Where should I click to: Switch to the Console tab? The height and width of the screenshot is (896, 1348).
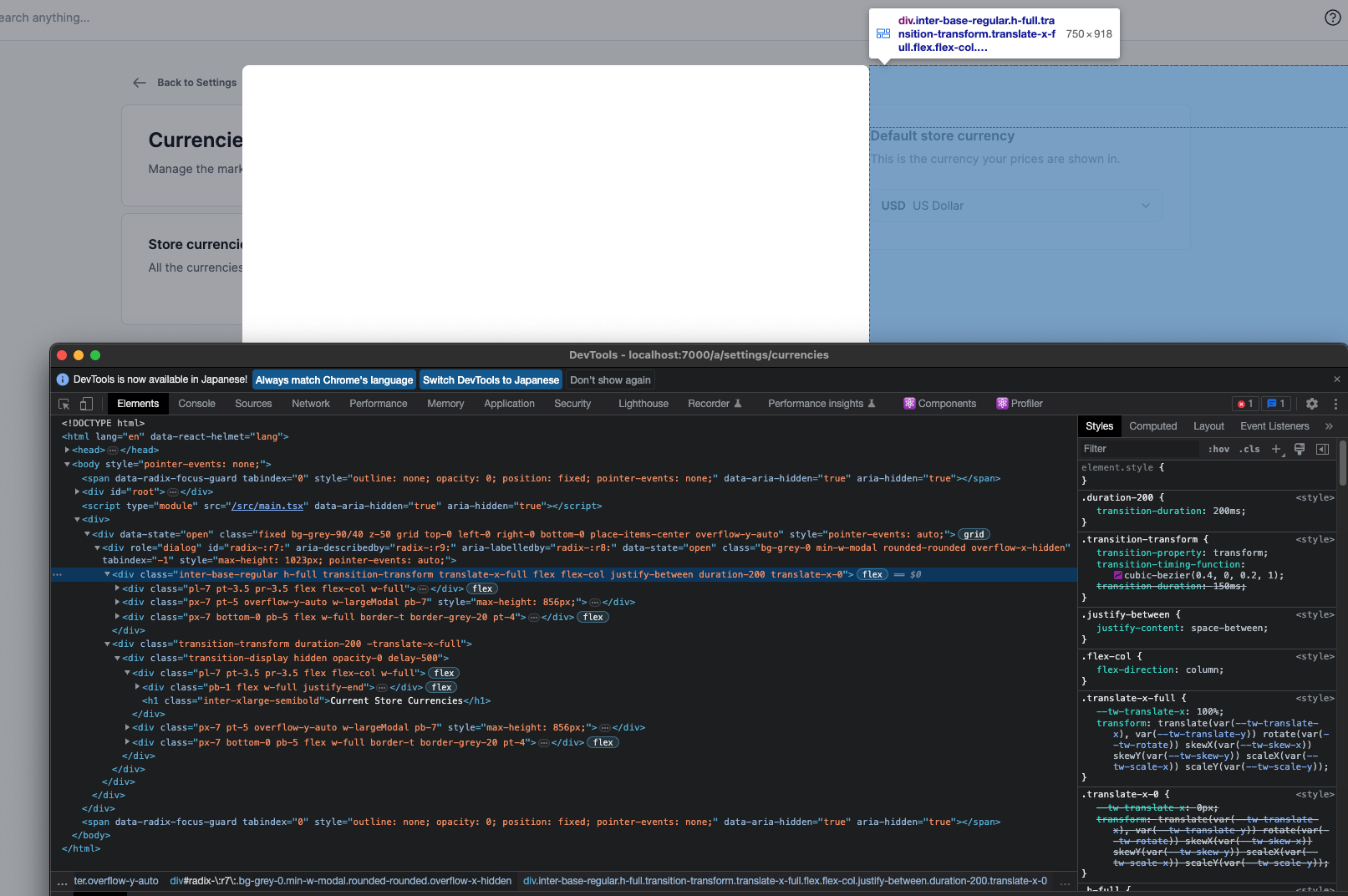pyautogui.click(x=196, y=404)
